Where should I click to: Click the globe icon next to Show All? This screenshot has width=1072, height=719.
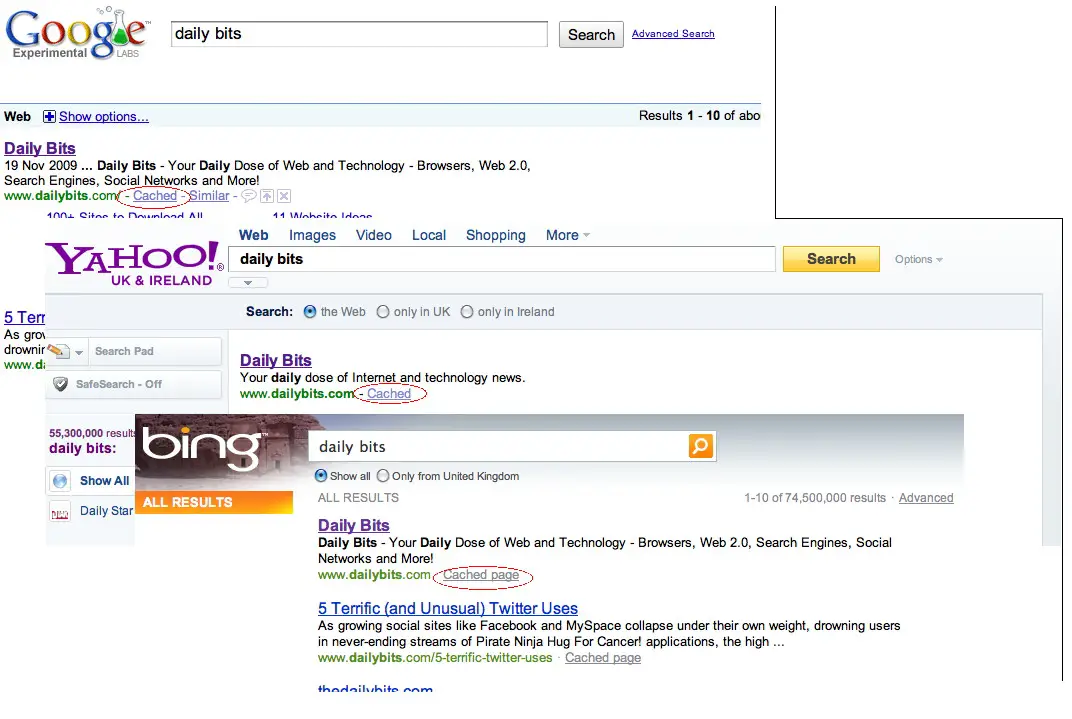60,481
